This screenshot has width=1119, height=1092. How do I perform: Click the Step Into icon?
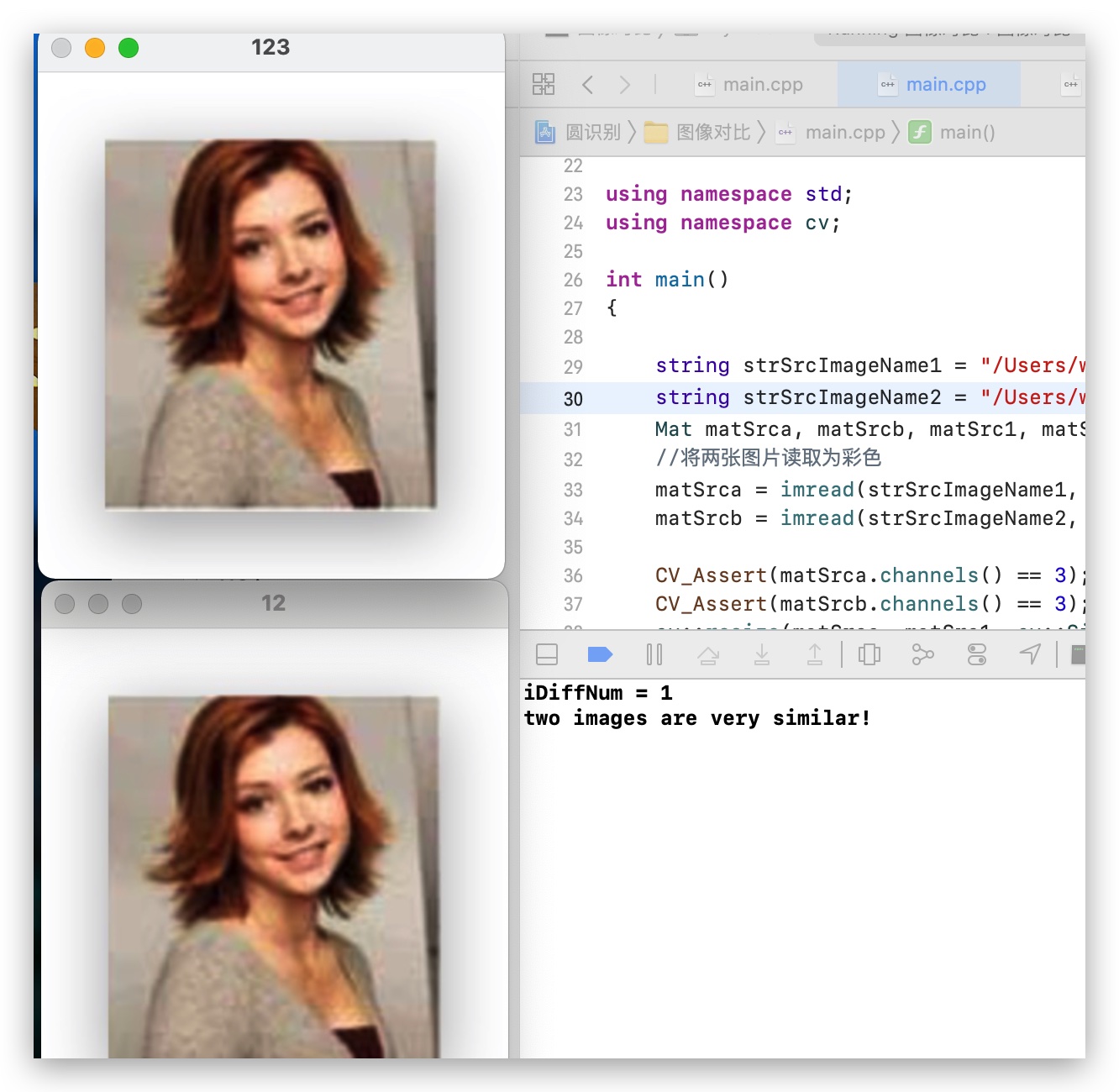(x=762, y=654)
